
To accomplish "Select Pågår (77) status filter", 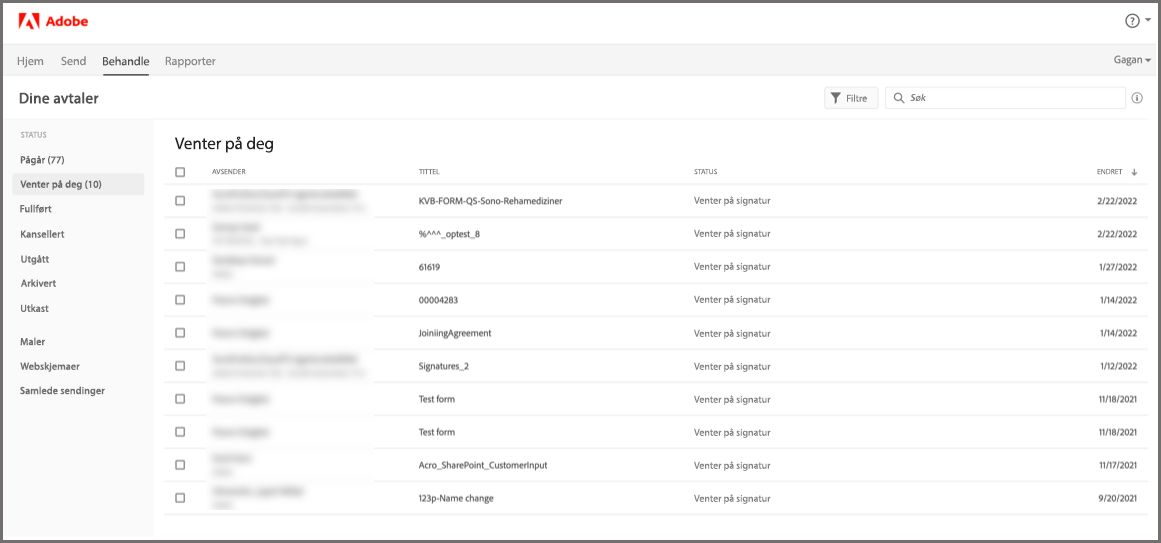I will pyautogui.click(x=42, y=160).
